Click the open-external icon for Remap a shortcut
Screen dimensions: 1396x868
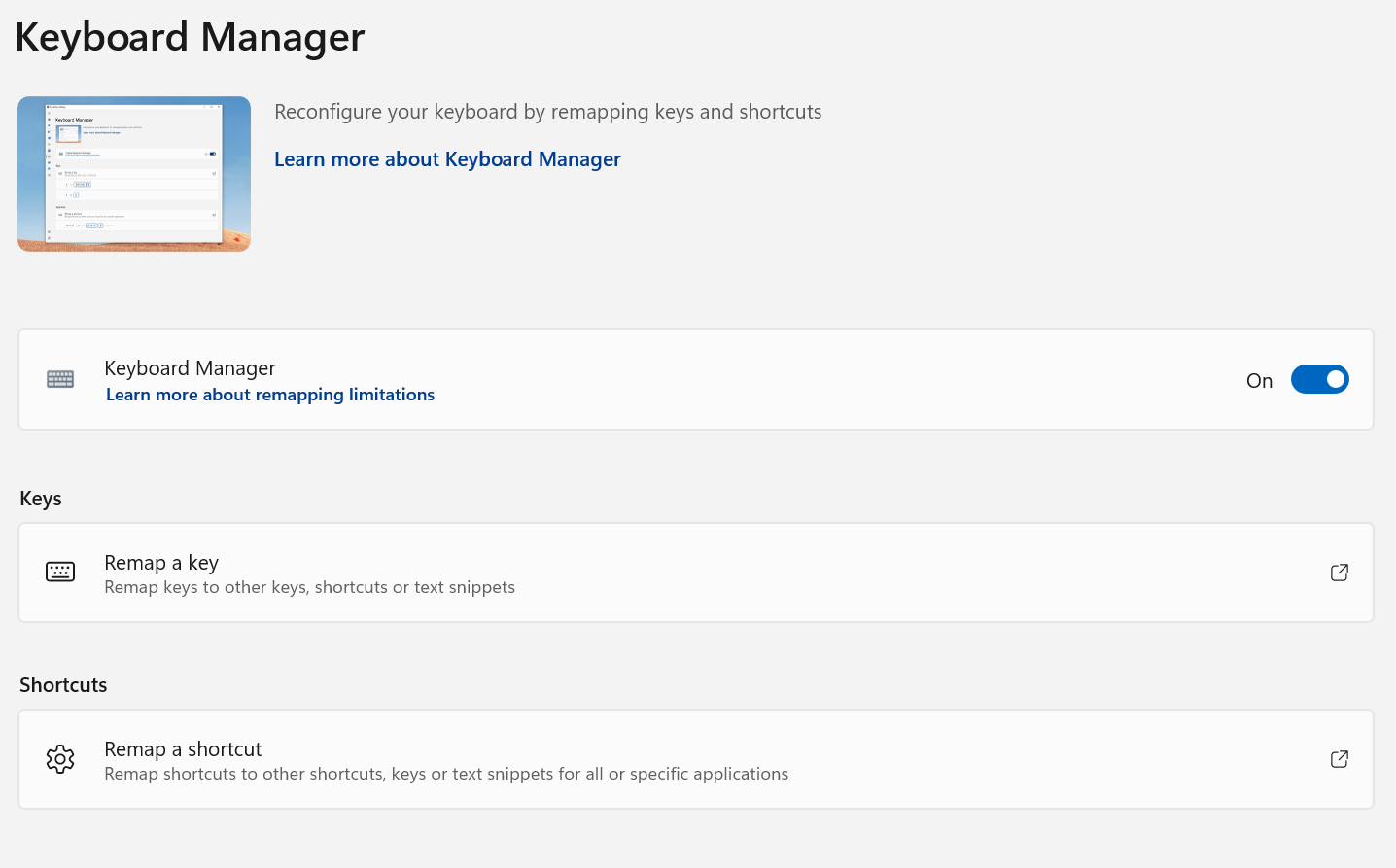1339,759
